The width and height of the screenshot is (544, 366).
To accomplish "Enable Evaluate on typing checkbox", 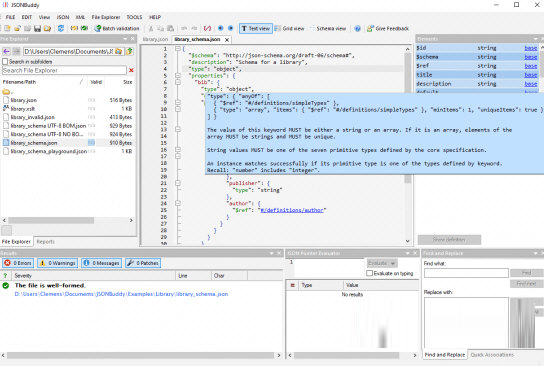I will (369, 273).
